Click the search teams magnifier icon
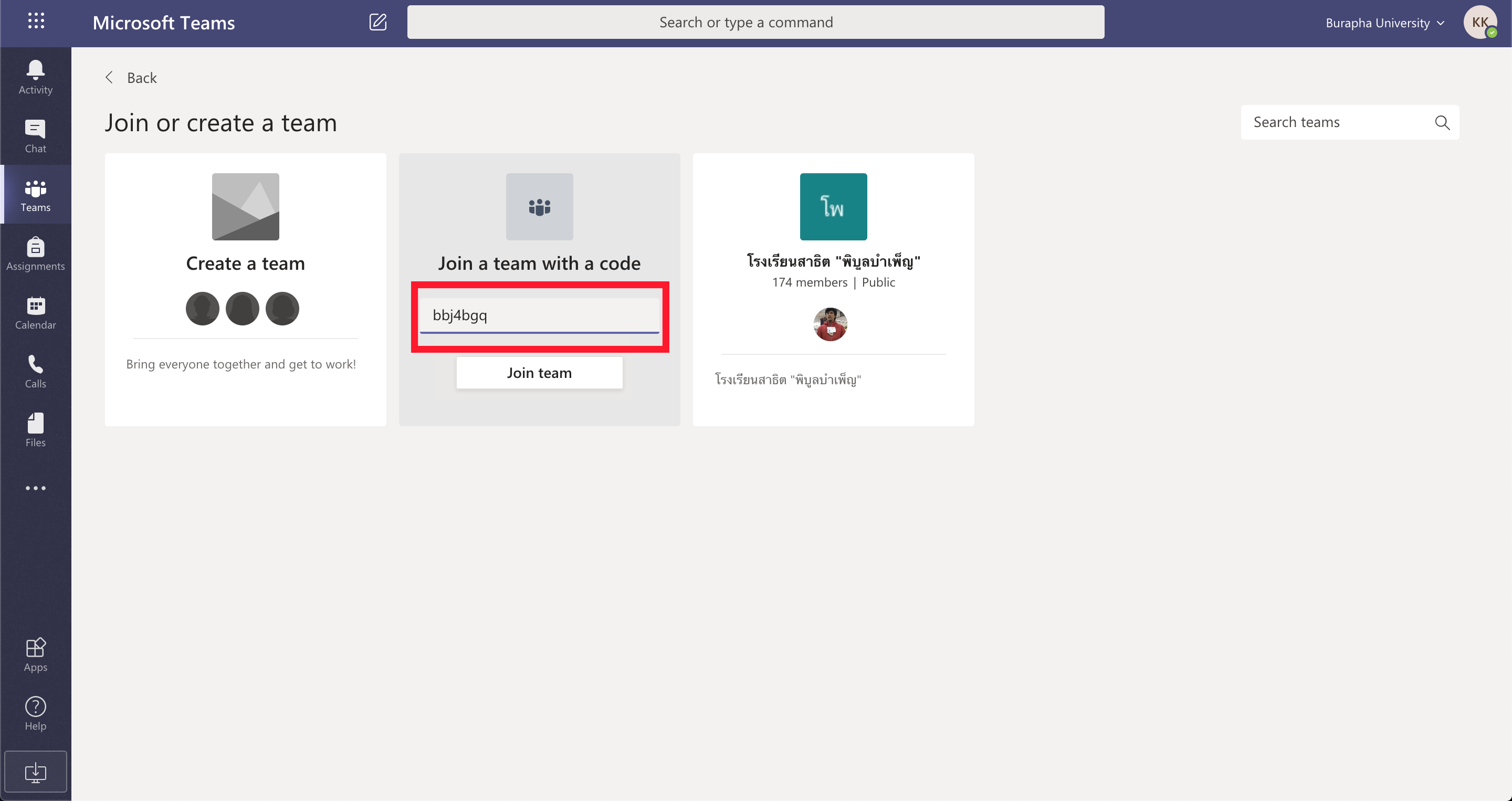Image resolution: width=1512 pixels, height=801 pixels. point(1442,122)
